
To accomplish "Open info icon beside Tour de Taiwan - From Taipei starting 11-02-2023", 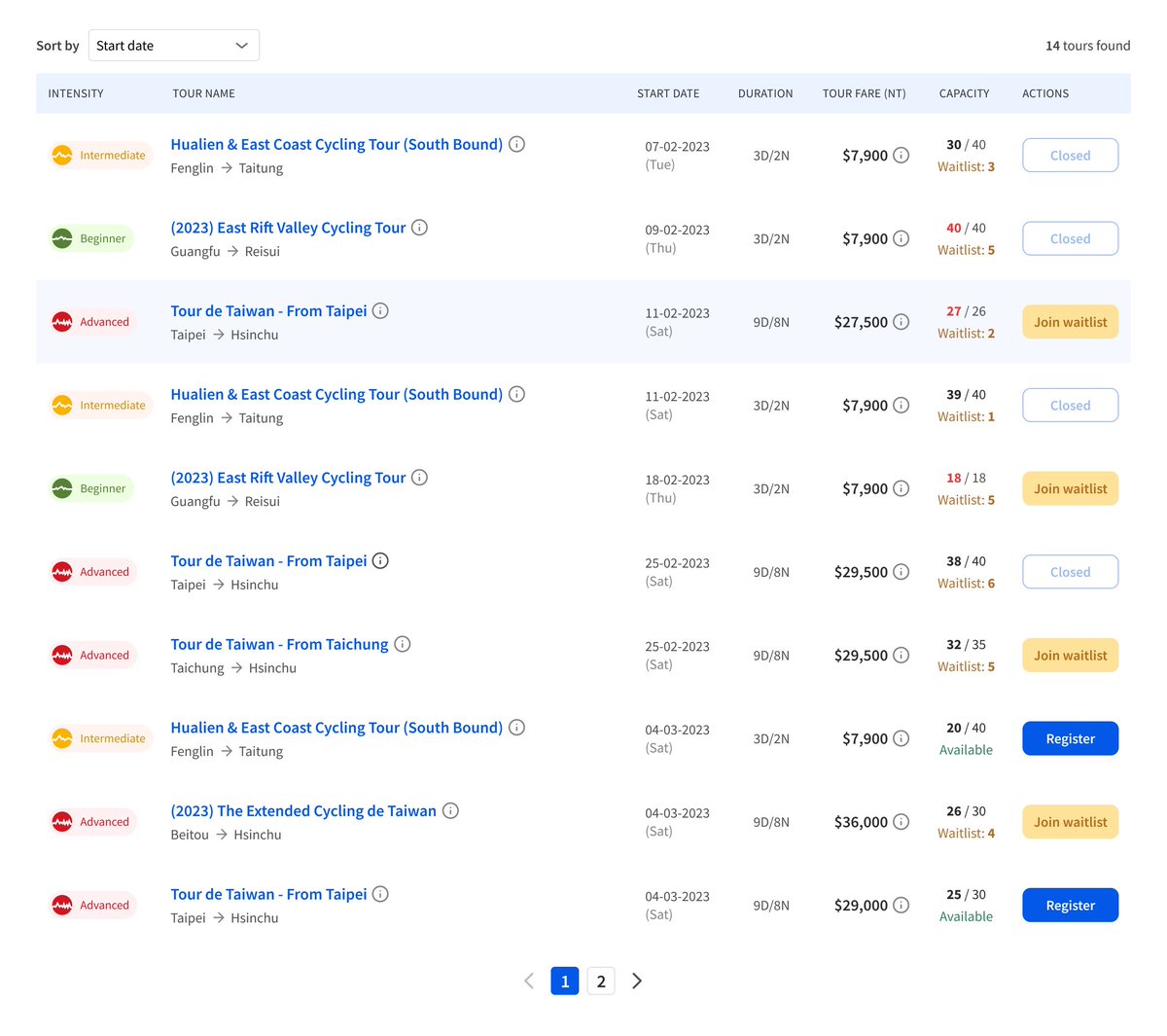I will click(381, 310).
